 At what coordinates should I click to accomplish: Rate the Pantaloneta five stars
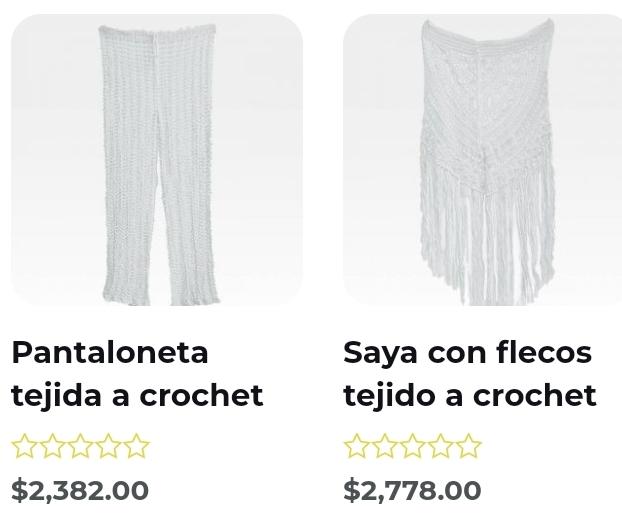(x=136, y=446)
